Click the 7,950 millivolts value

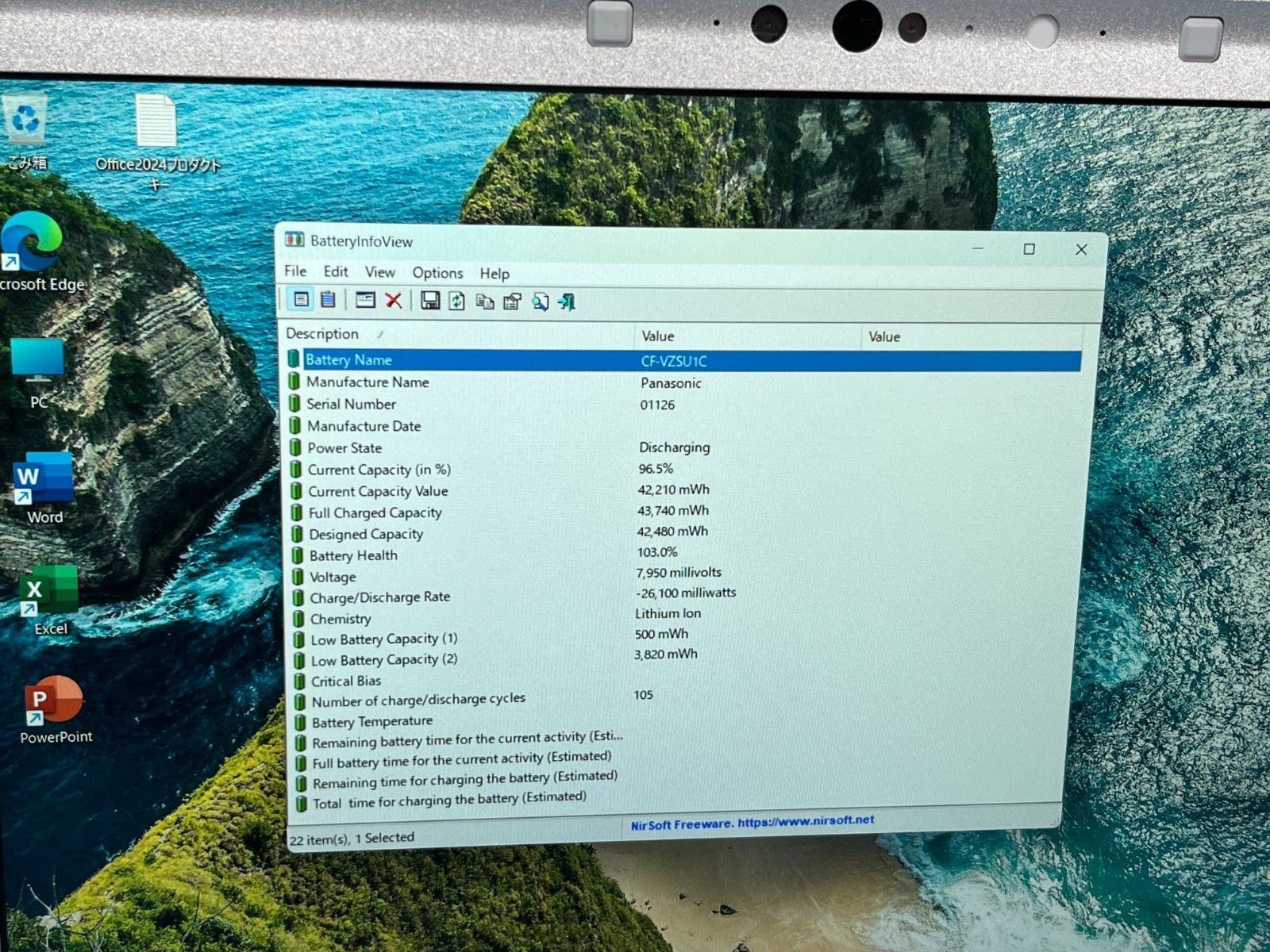679,572
